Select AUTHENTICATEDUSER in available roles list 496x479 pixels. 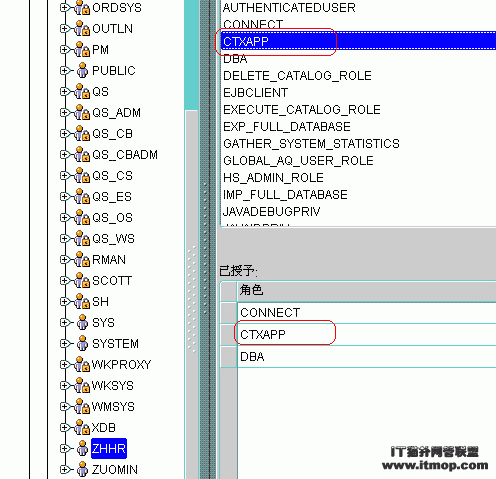point(289,8)
